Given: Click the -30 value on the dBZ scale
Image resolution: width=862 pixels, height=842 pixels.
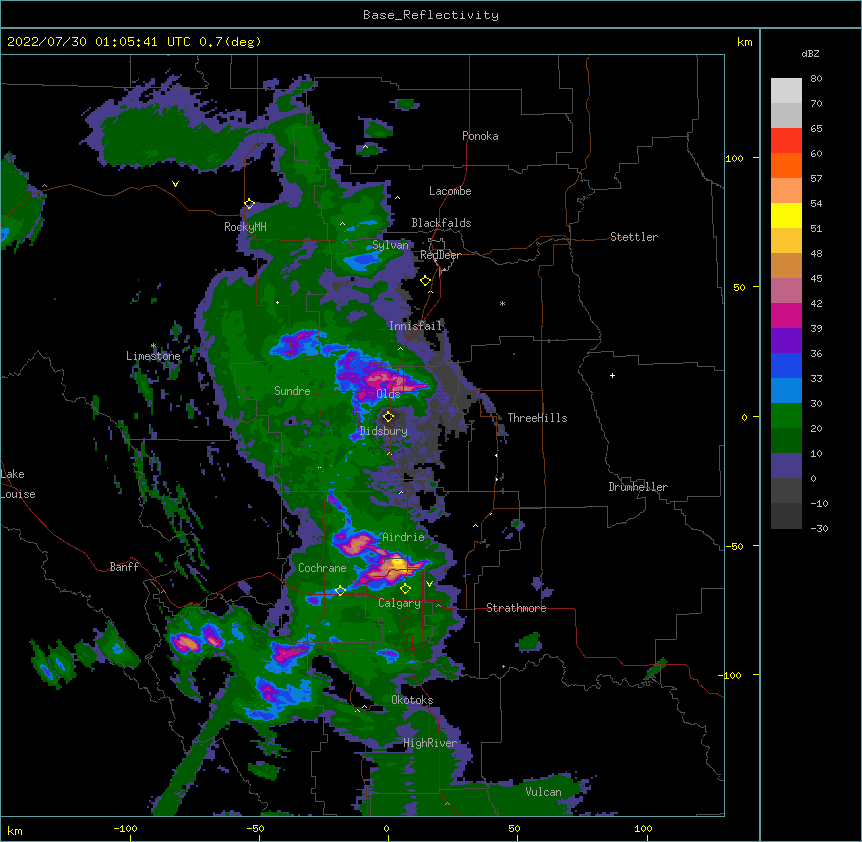Looking at the screenshot, I should click(x=819, y=528).
